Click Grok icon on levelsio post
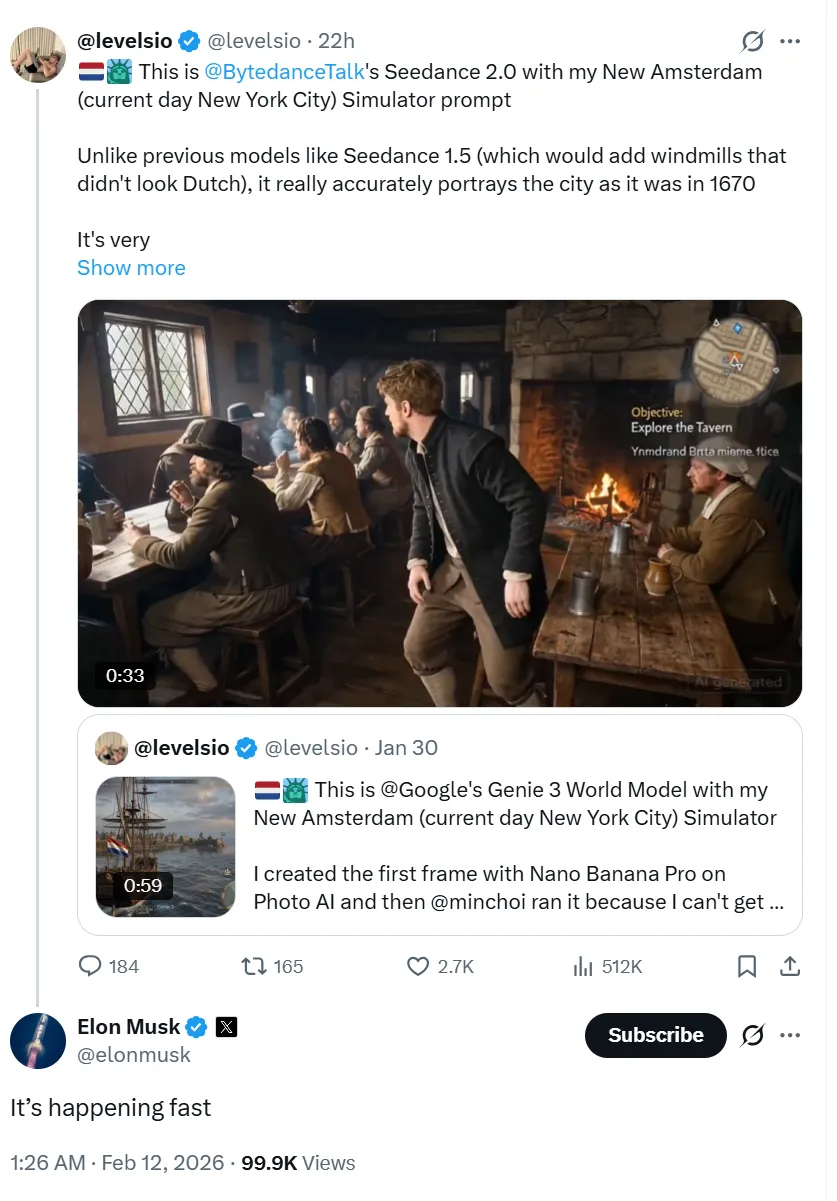Image resolution: width=837 pixels, height=1201 pixels. (753, 42)
